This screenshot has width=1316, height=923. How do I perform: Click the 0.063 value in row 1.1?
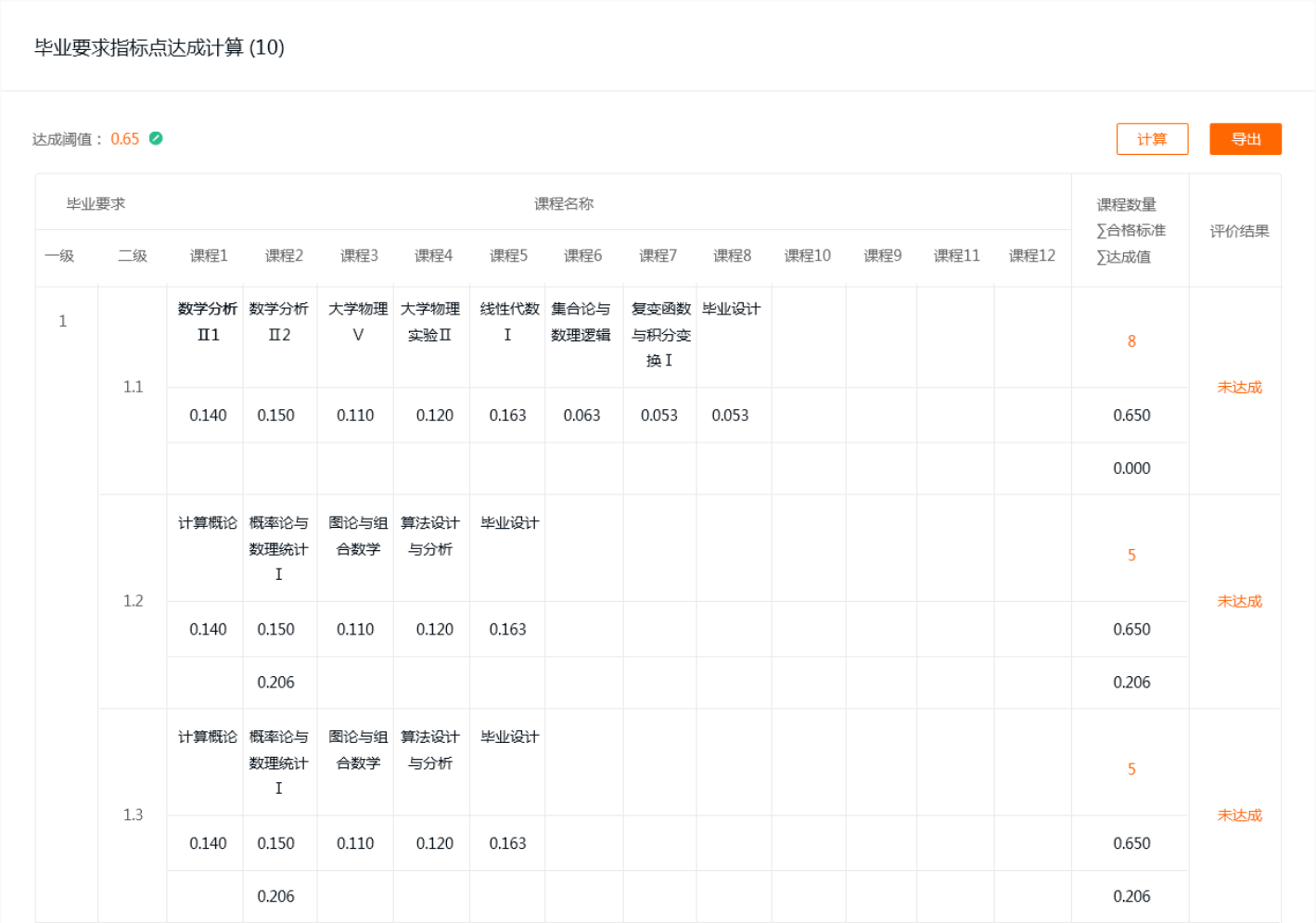[581, 416]
